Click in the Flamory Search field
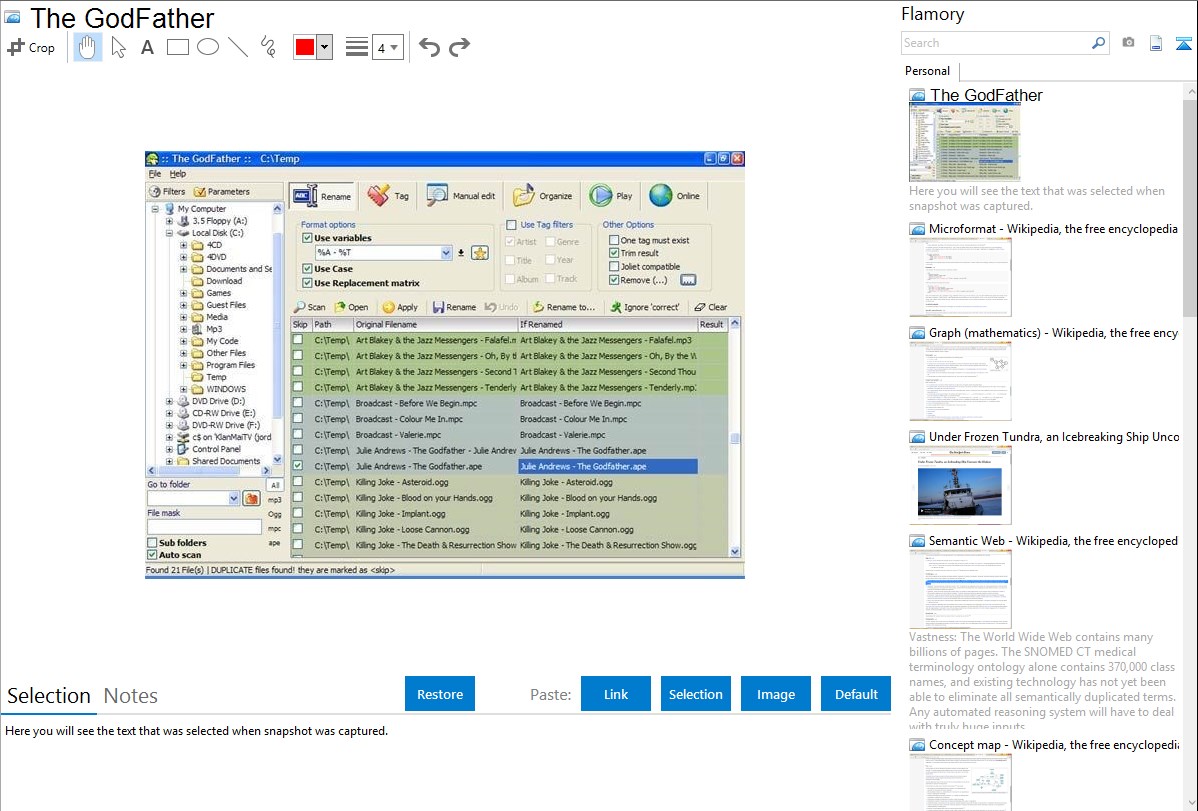 (x=996, y=43)
